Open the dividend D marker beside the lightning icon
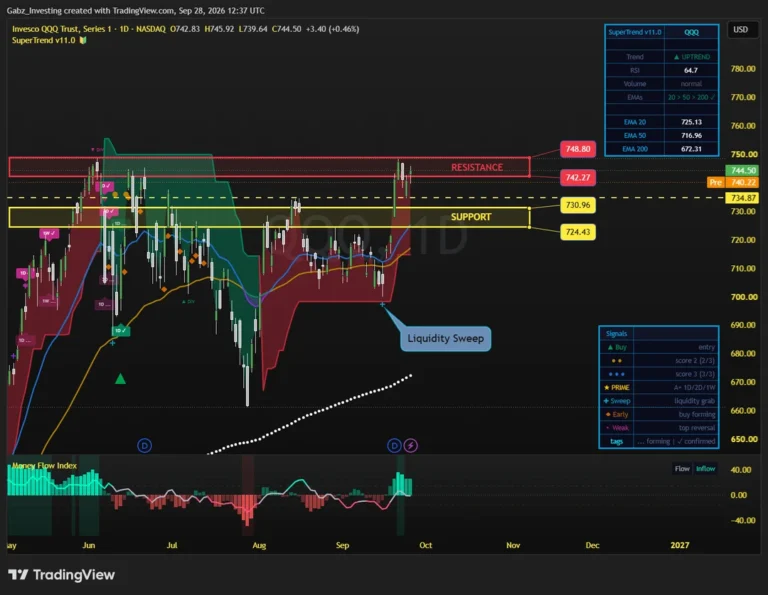The image size is (768, 595). point(394,446)
